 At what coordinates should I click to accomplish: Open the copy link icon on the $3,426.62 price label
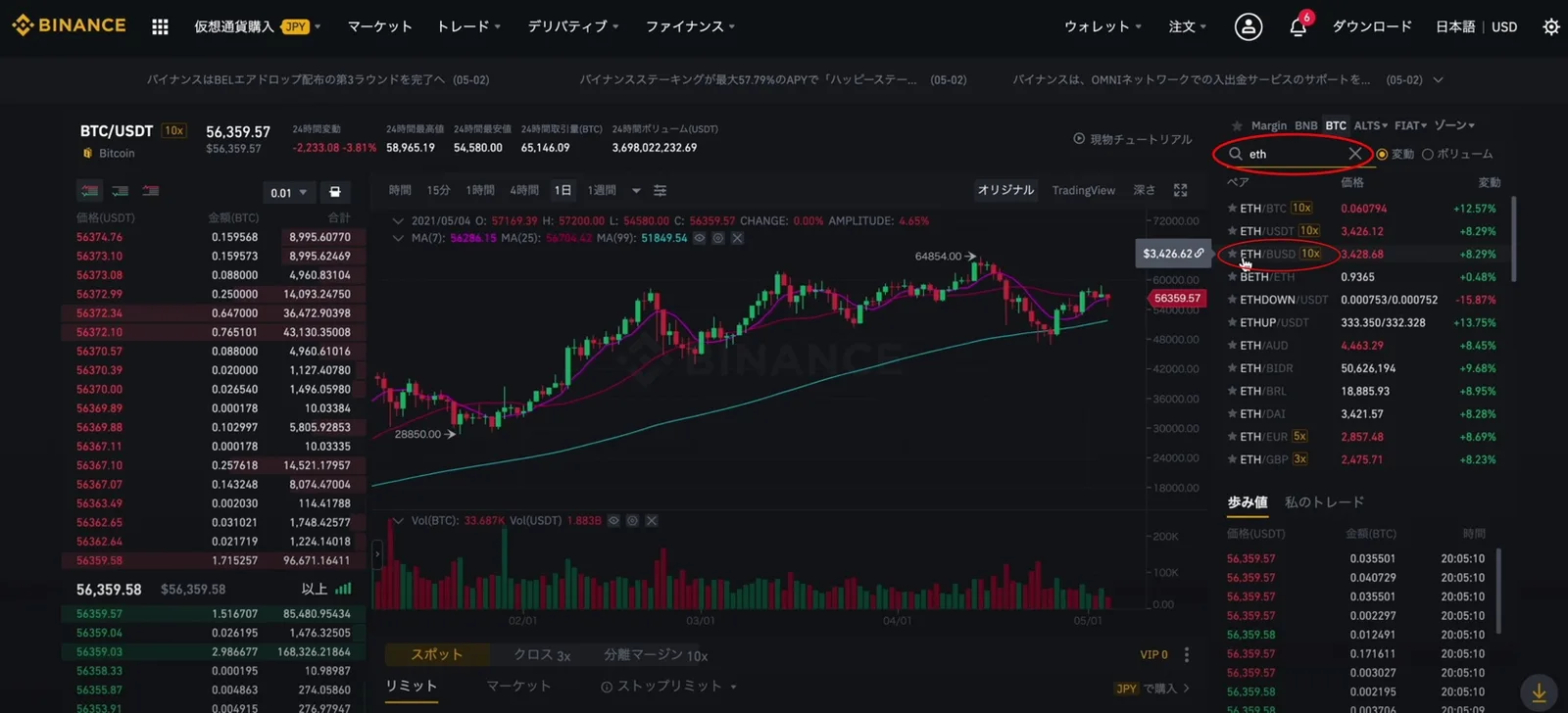(1200, 254)
